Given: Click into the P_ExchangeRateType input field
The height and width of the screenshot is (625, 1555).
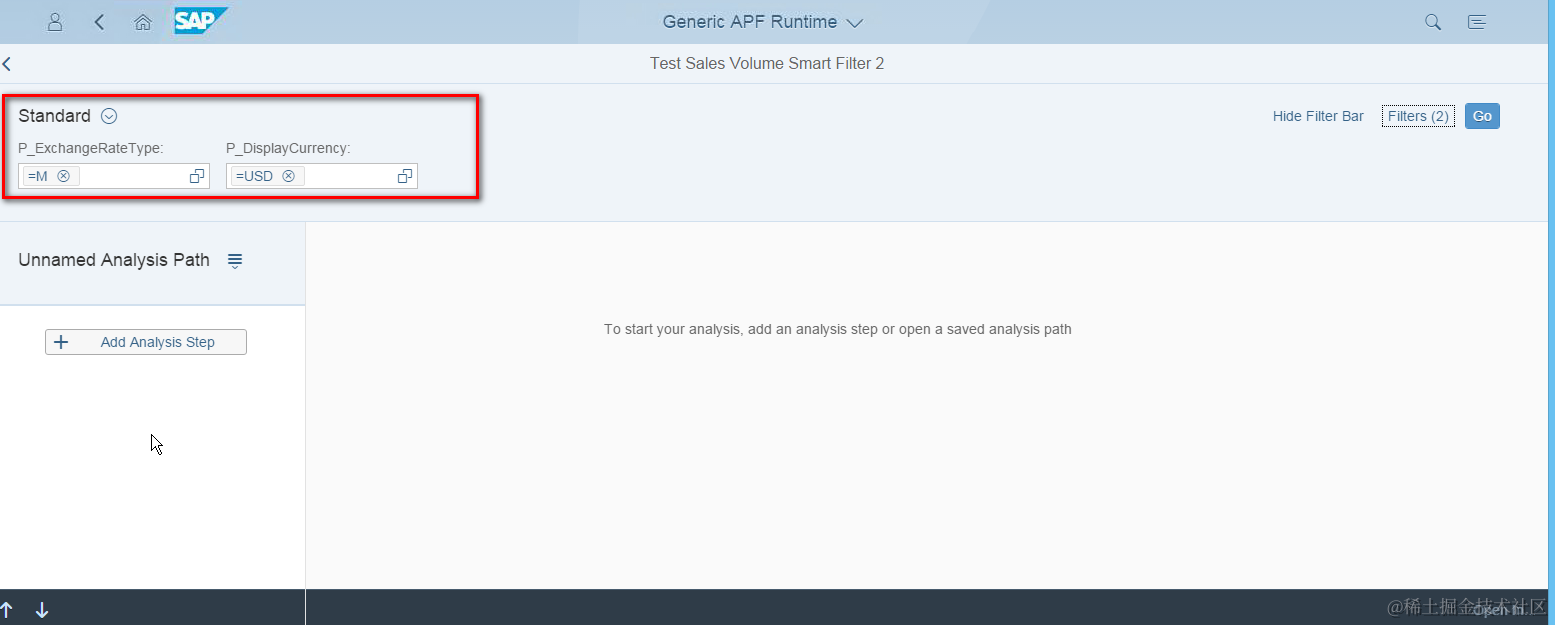Looking at the screenshot, I should tap(114, 176).
